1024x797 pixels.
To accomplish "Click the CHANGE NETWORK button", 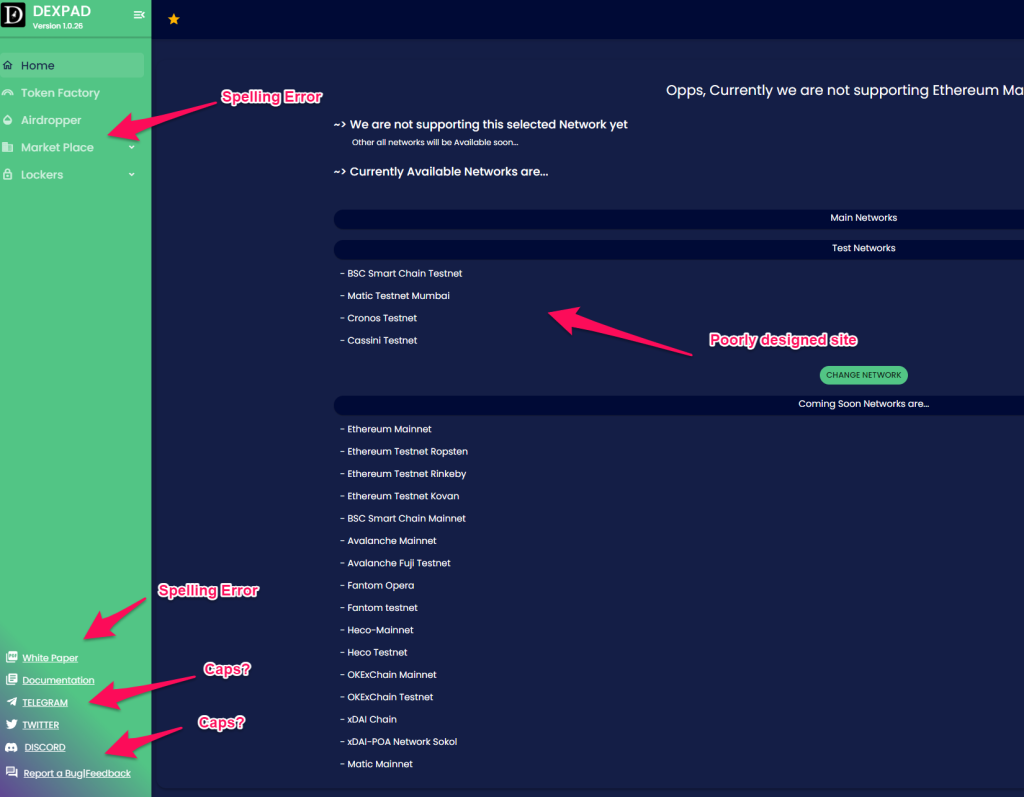I will tap(863, 375).
